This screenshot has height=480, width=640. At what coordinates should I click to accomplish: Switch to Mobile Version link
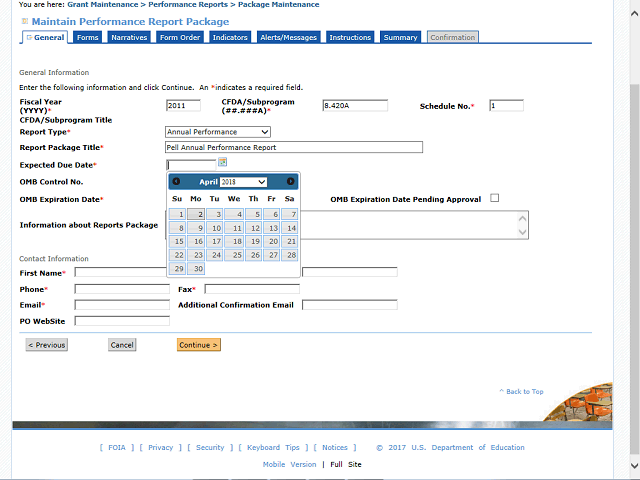coord(289,464)
